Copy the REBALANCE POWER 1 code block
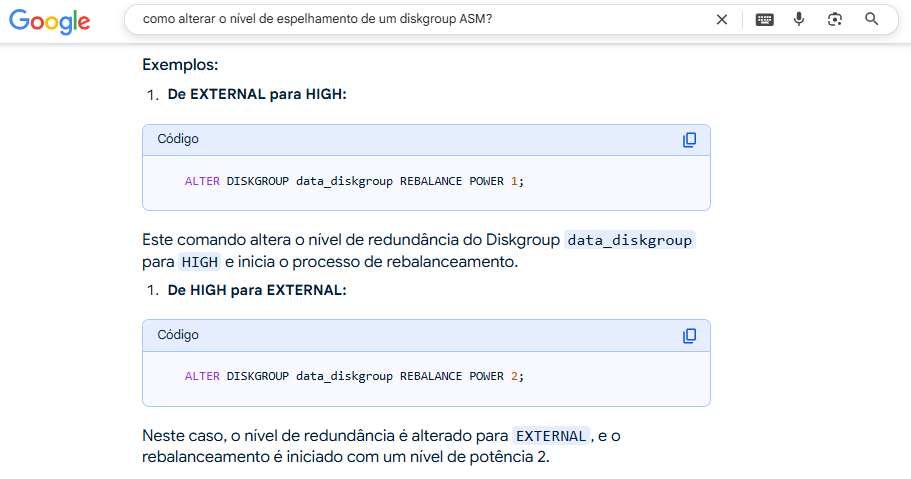The height and width of the screenshot is (479, 911). 689,140
